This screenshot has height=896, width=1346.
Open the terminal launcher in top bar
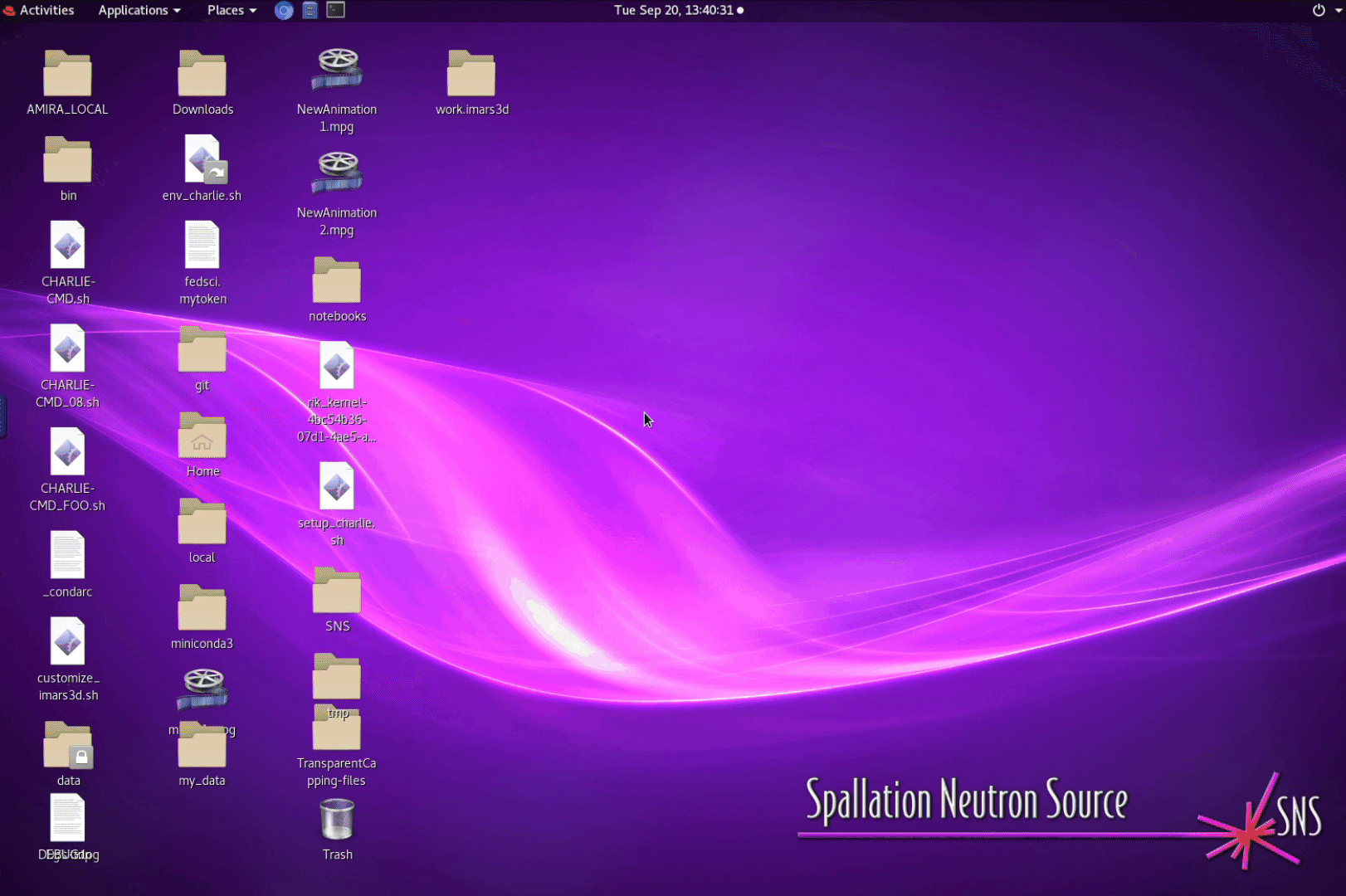(335, 10)
